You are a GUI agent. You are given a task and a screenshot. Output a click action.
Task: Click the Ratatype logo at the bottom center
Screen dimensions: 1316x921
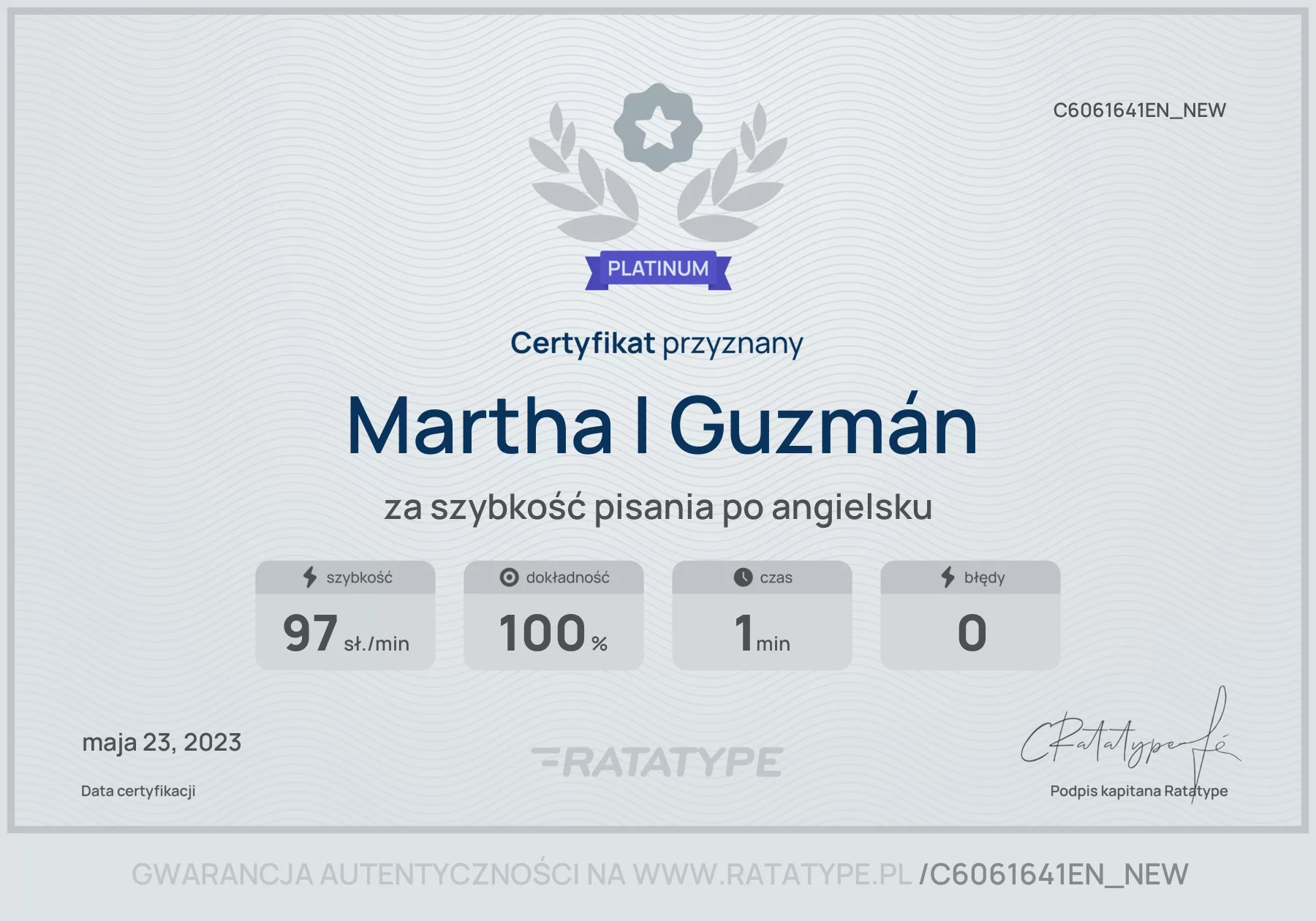coord(657,762)
